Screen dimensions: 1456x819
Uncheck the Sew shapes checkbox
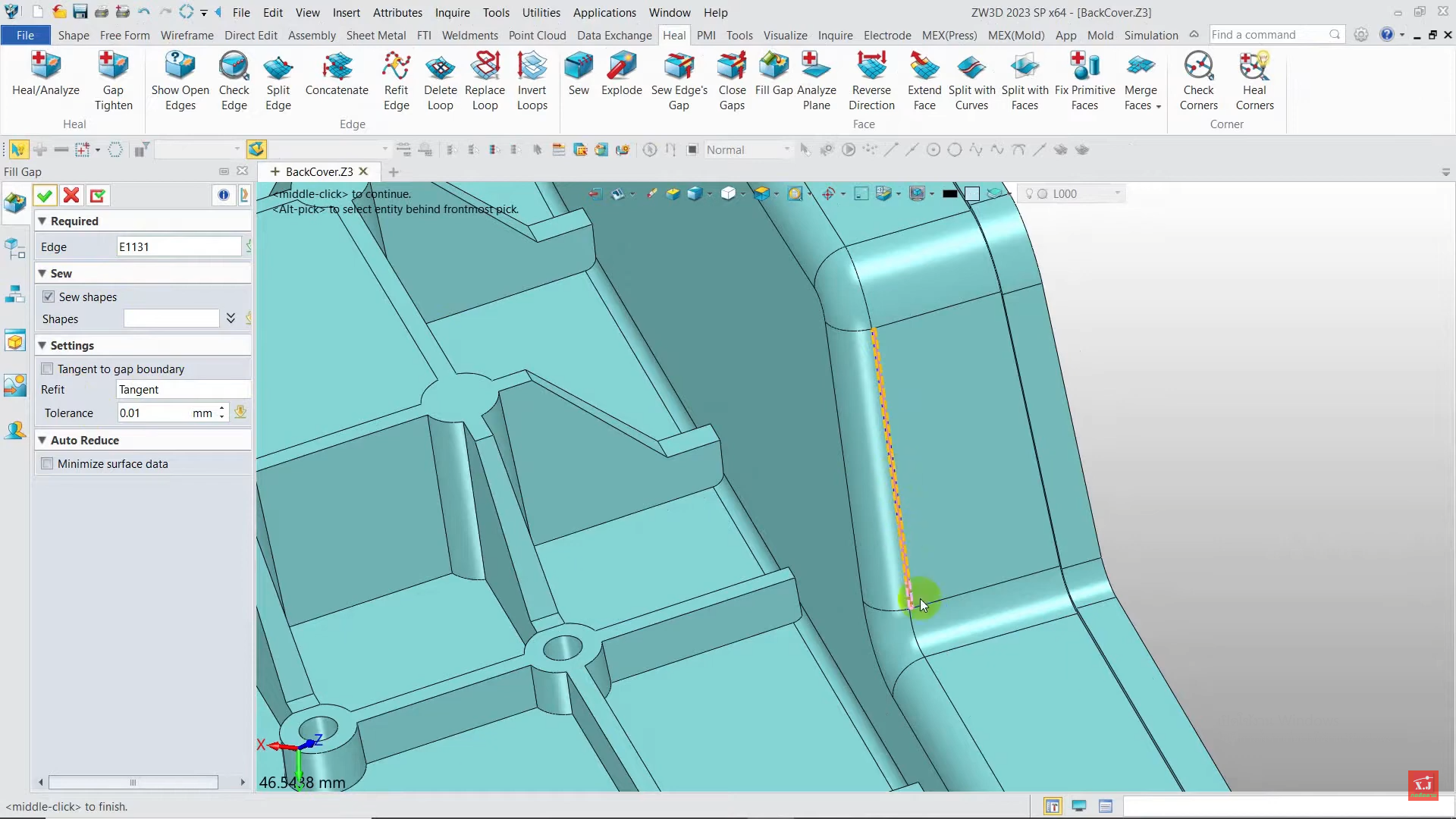click(49, 297)
